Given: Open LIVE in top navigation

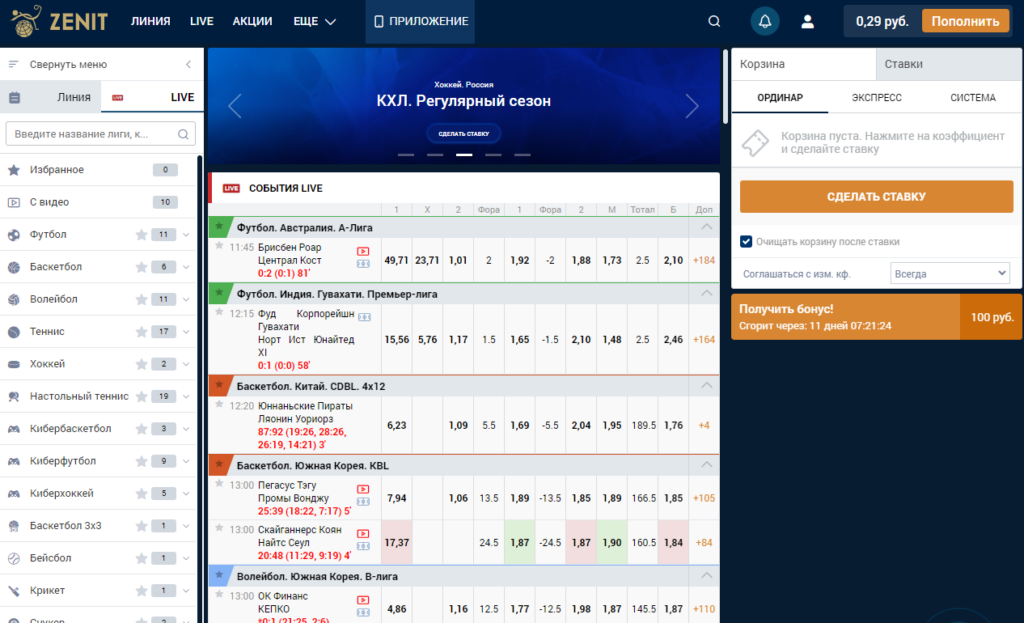Looking at the screenshot, I should [201, 22].
